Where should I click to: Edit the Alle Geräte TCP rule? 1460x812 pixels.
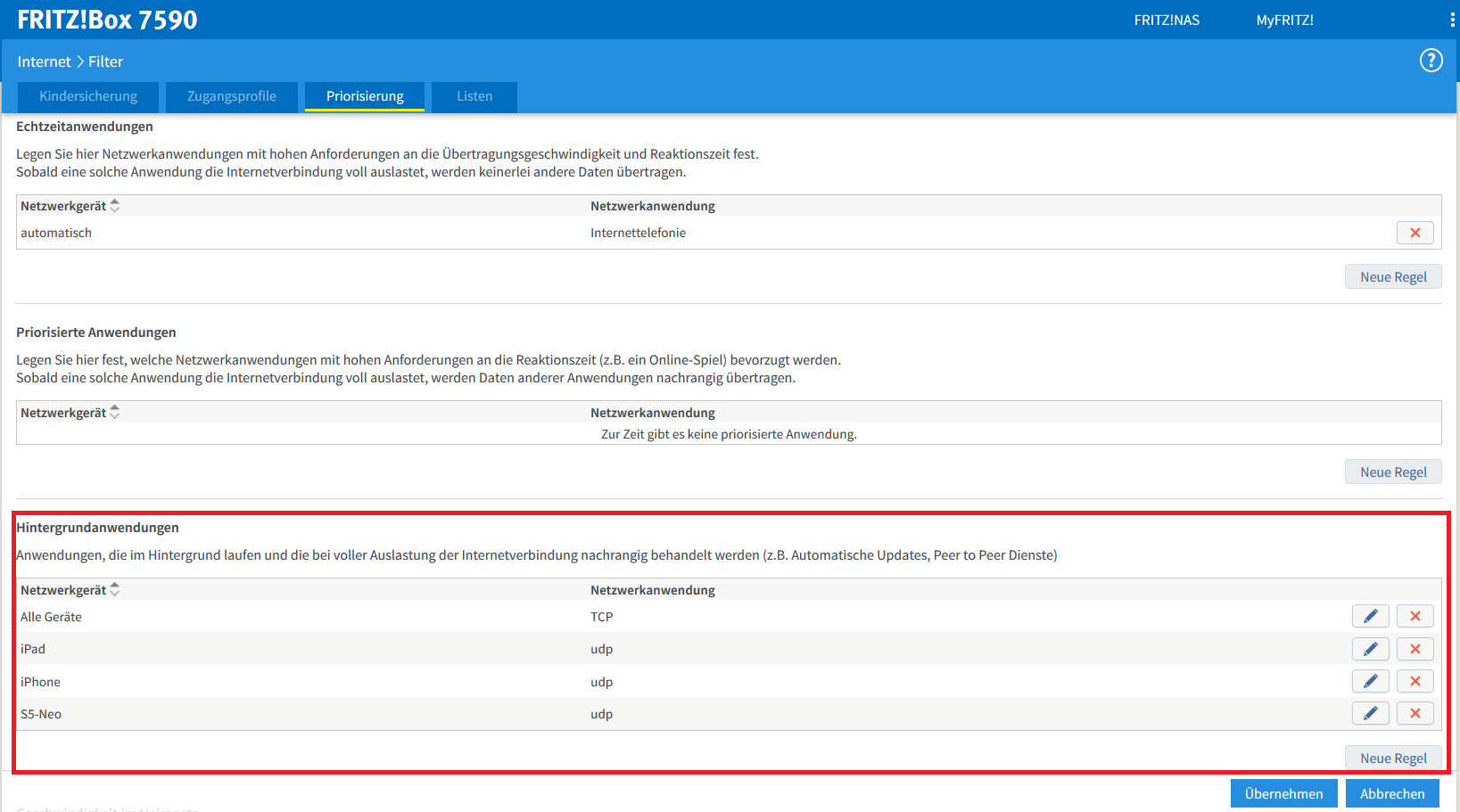click(x=1370, y=616)
